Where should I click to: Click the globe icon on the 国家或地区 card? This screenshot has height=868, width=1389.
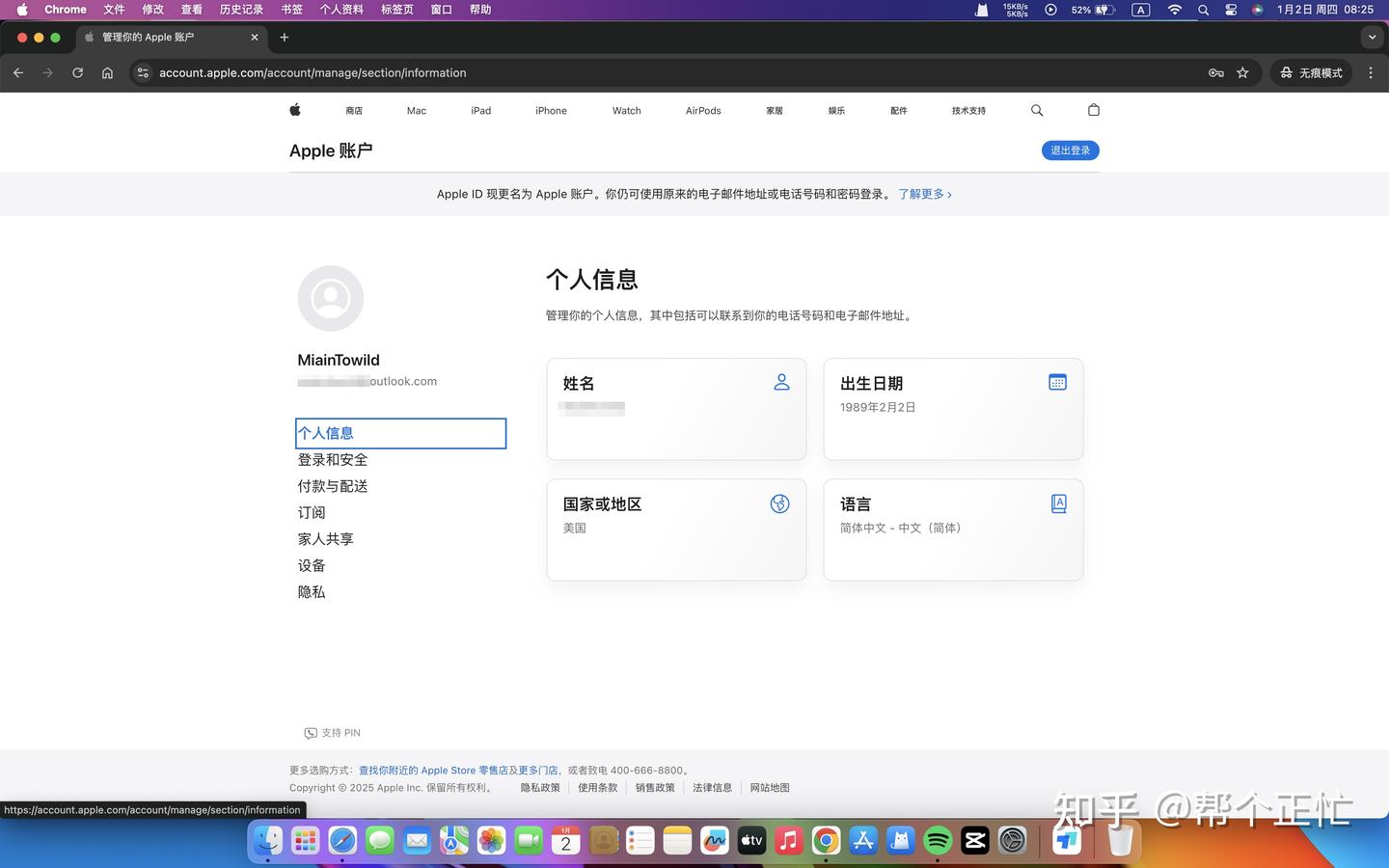(x=779, y=502)
